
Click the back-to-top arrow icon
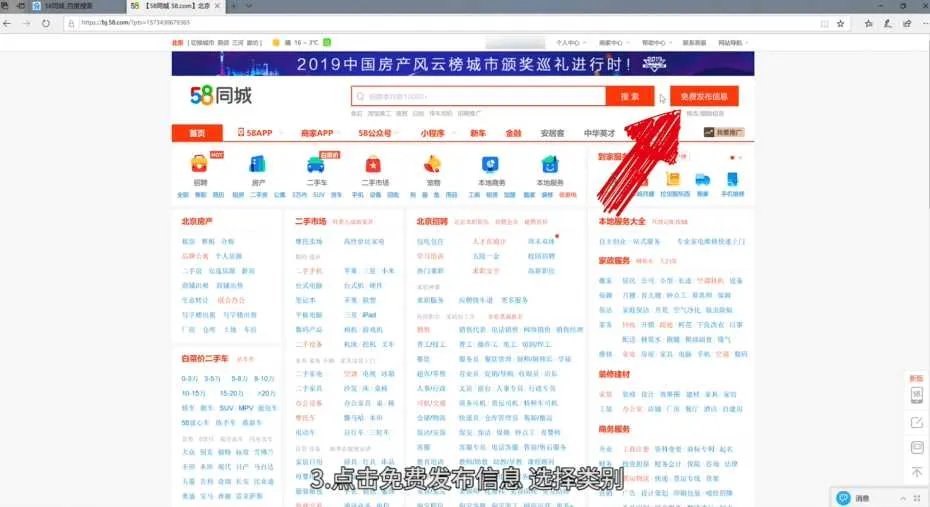coord(916,473)
